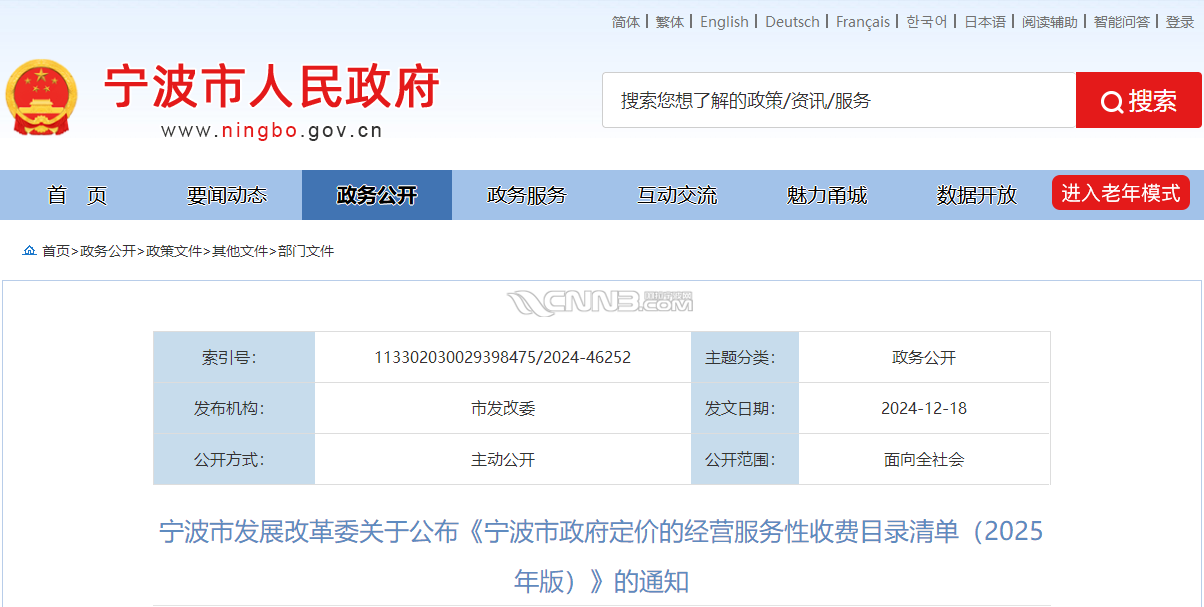
Task: Click breadcrumb link 政务公开
Action: (108, 251)
